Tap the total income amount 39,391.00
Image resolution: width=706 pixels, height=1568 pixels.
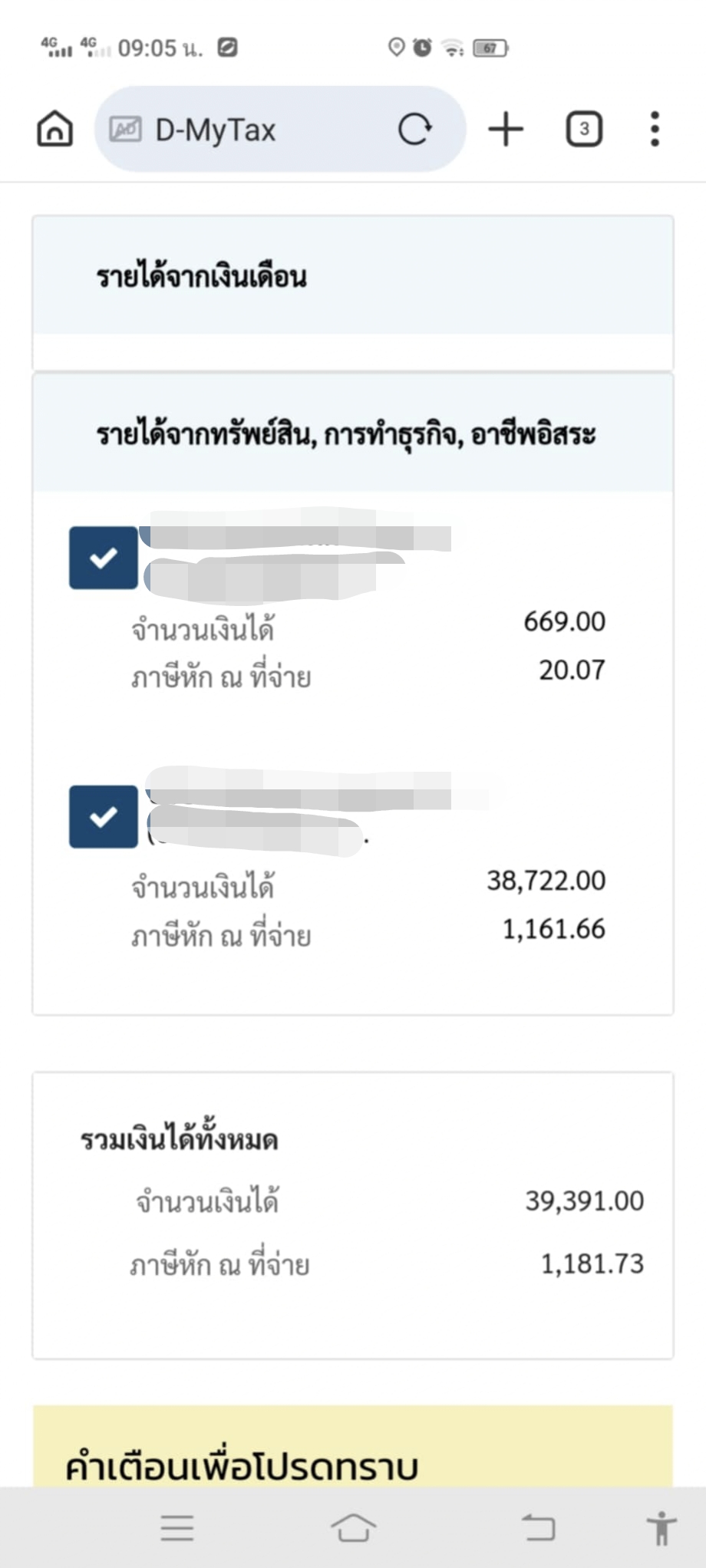584,1201
